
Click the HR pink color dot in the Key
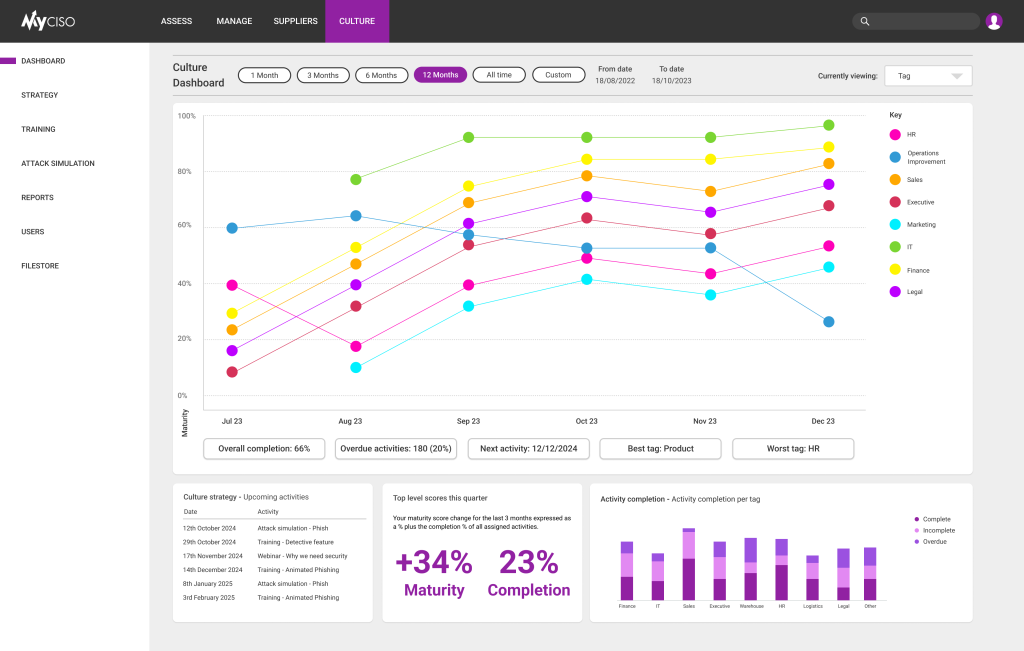click(894, 135)
